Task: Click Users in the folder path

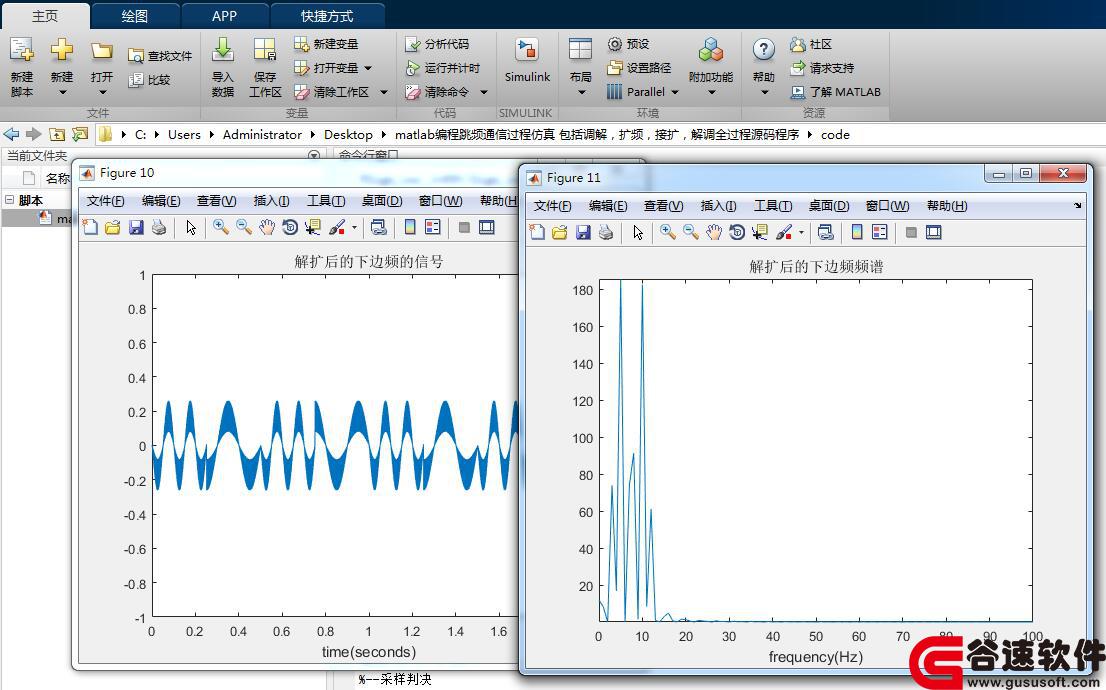Action: coord(184,134)
